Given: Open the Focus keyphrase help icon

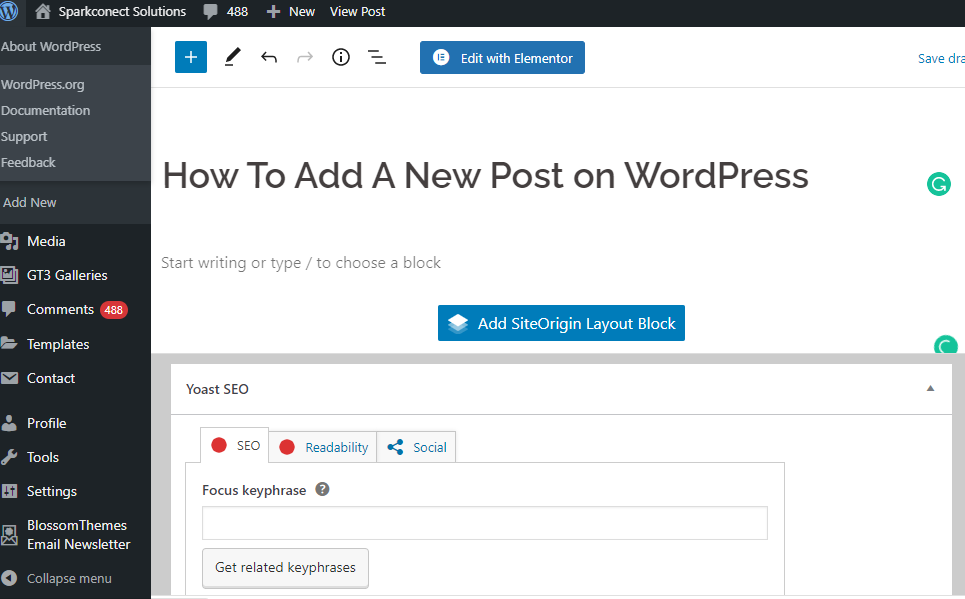Looking at the screenshot, I should tap(322, 489).
